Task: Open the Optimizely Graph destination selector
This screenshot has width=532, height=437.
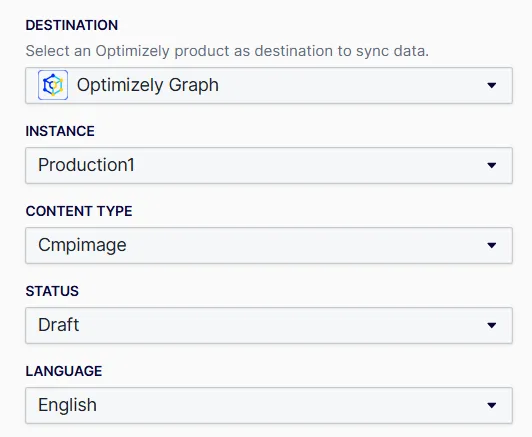Action: [269, 85]
